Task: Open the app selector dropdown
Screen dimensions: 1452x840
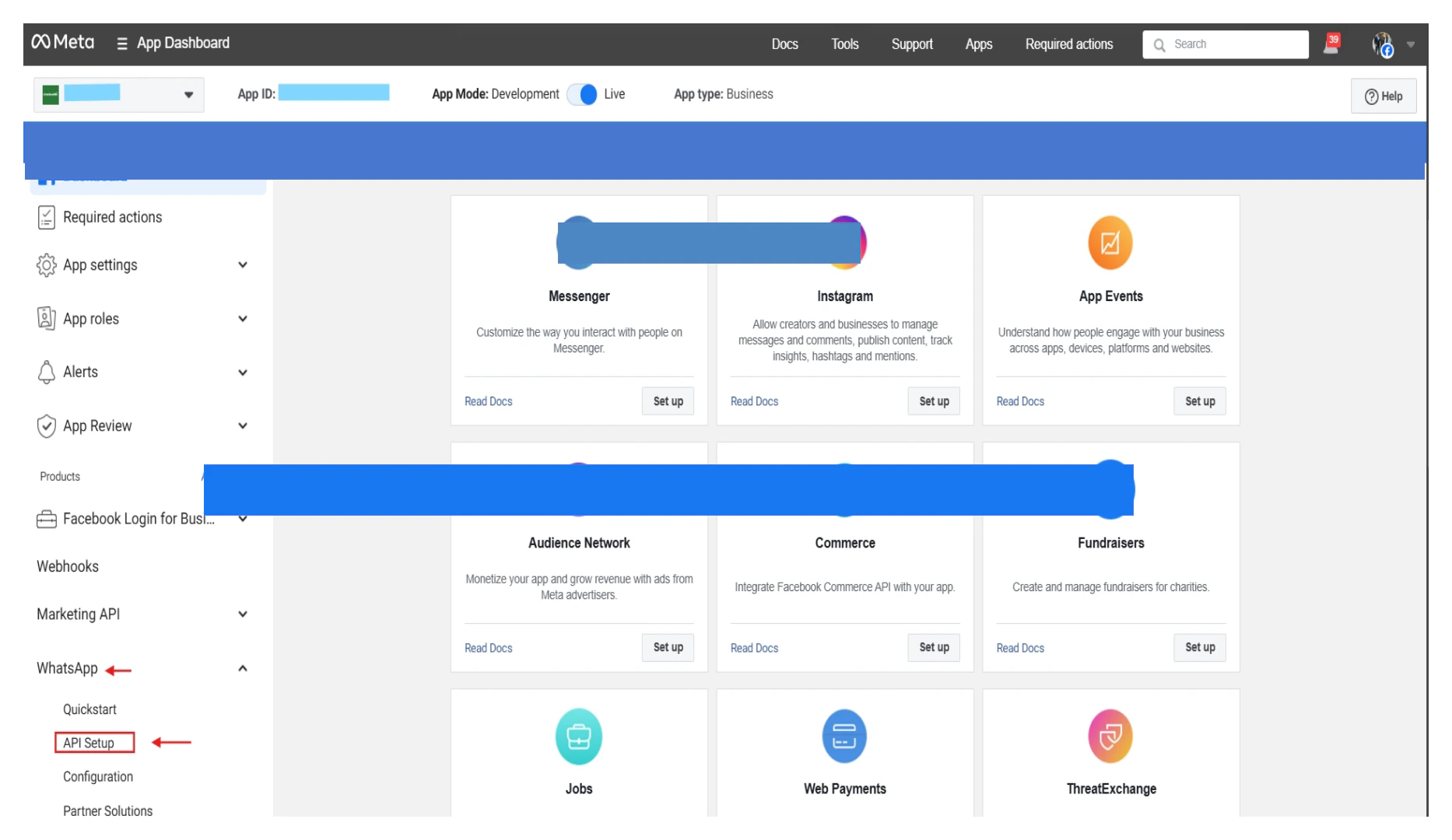Action: click(x=119, y=95)
